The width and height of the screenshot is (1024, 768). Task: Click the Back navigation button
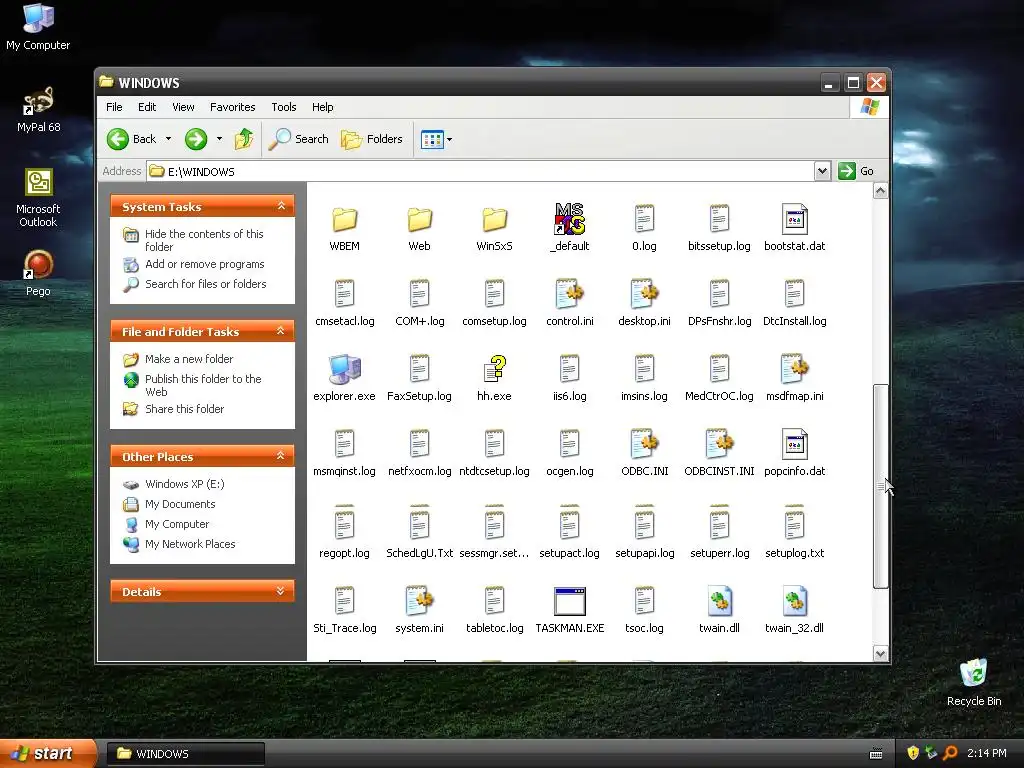click(132, 138)
